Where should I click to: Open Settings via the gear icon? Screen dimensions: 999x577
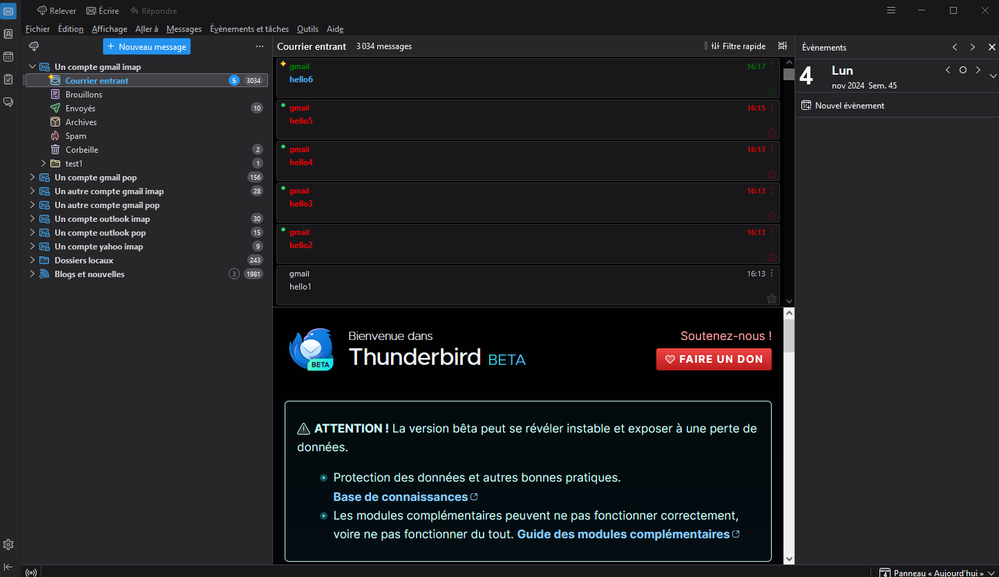(8, 545)
